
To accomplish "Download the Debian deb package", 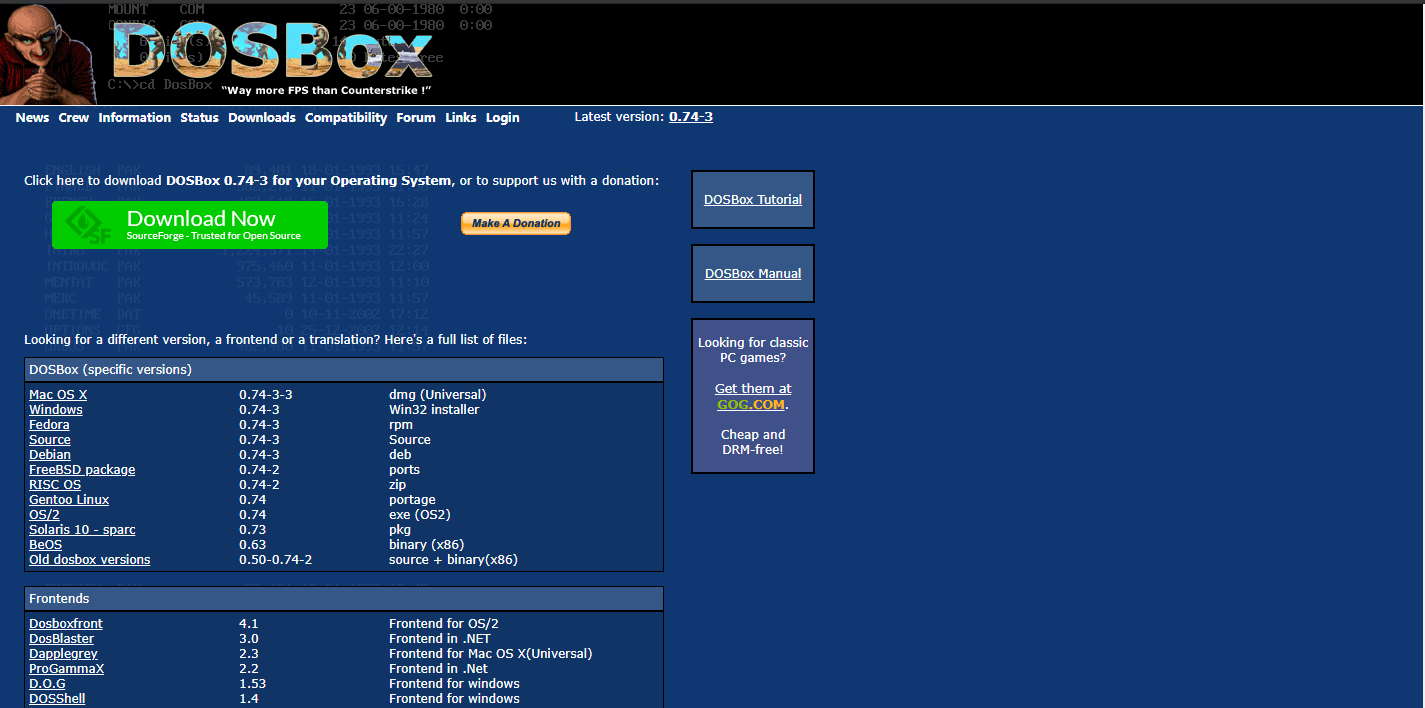I will click(49, 454).
